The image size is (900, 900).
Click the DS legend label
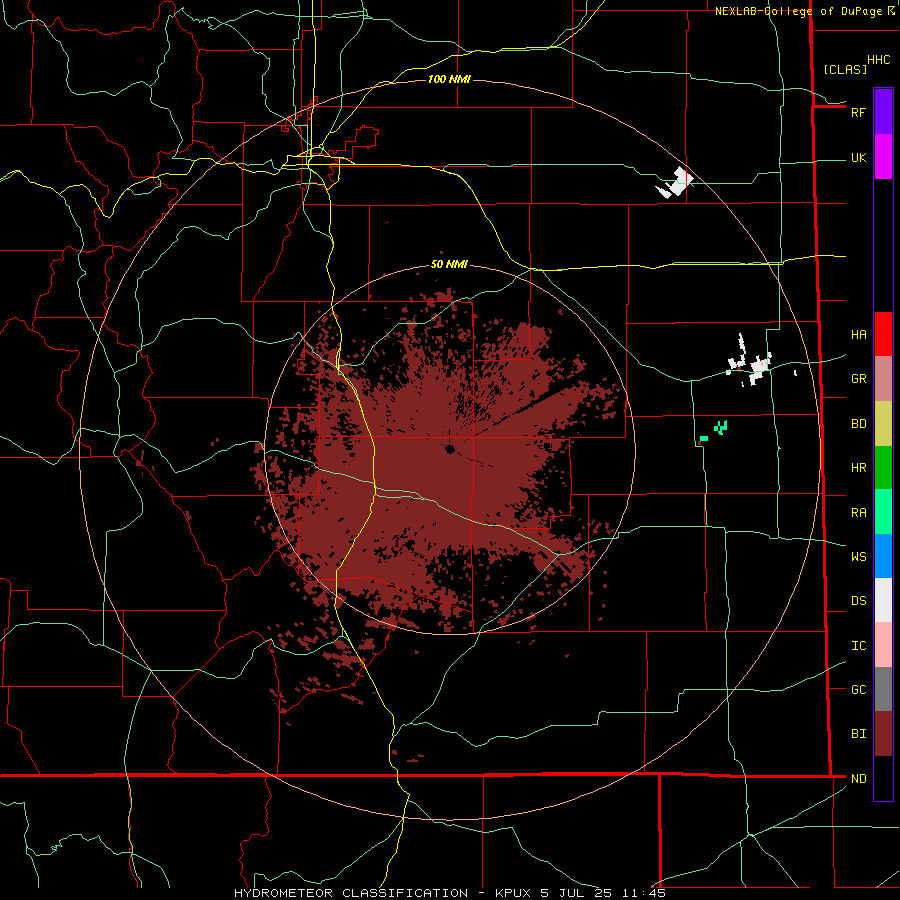[858, 601]
